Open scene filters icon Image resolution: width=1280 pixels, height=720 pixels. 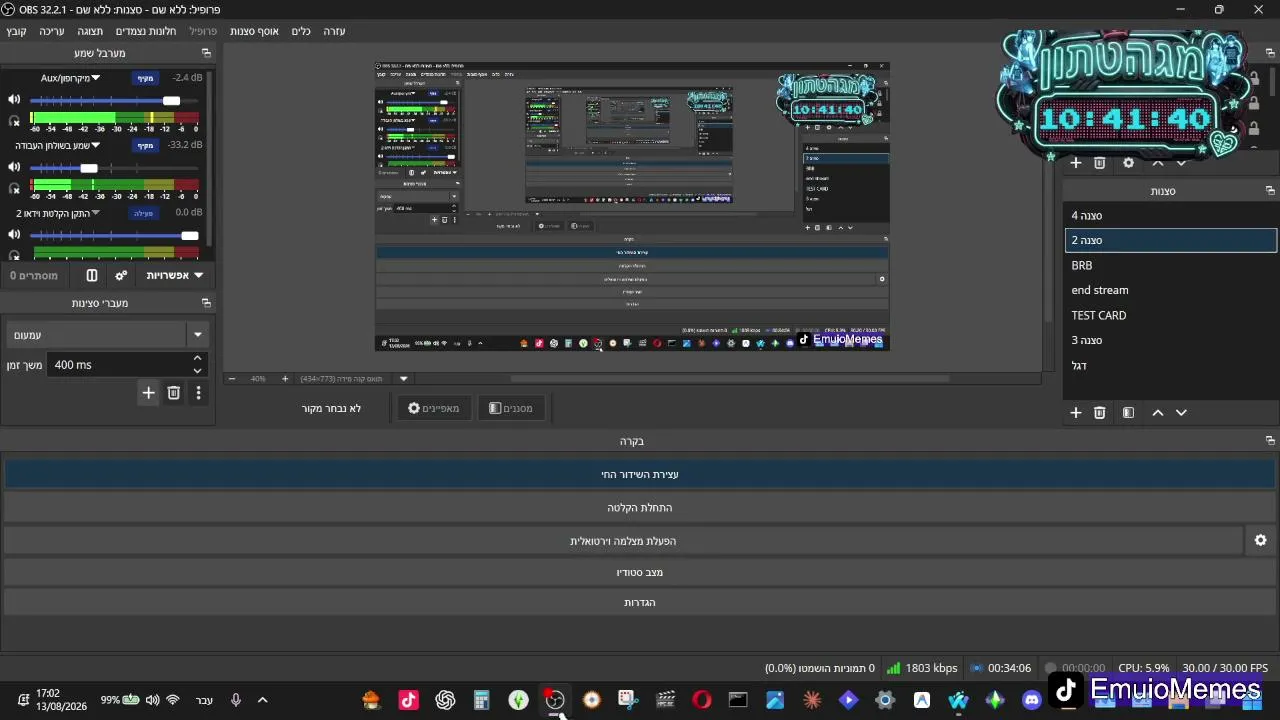(1128, 412)
